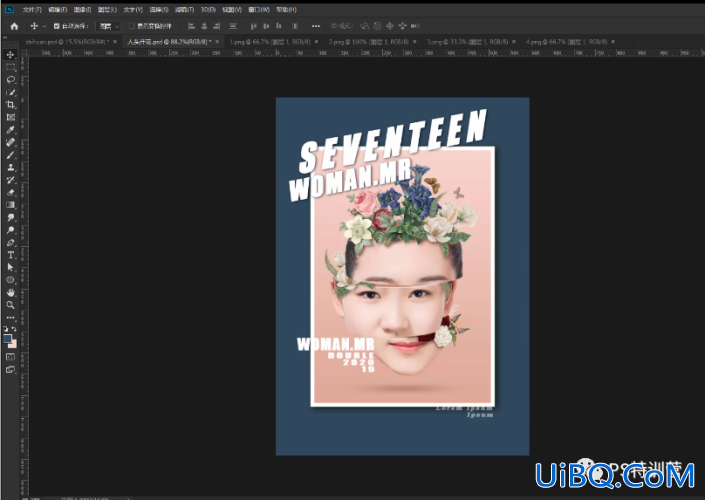Toggle the 显示变换控件 checkbox
The height and width of the screenshot is (500, 705).
tap(132, 26)
